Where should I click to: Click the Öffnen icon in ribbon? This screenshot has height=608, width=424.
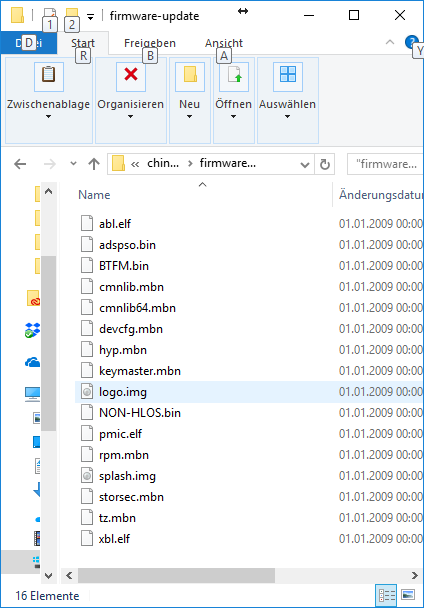pos(234,77)
